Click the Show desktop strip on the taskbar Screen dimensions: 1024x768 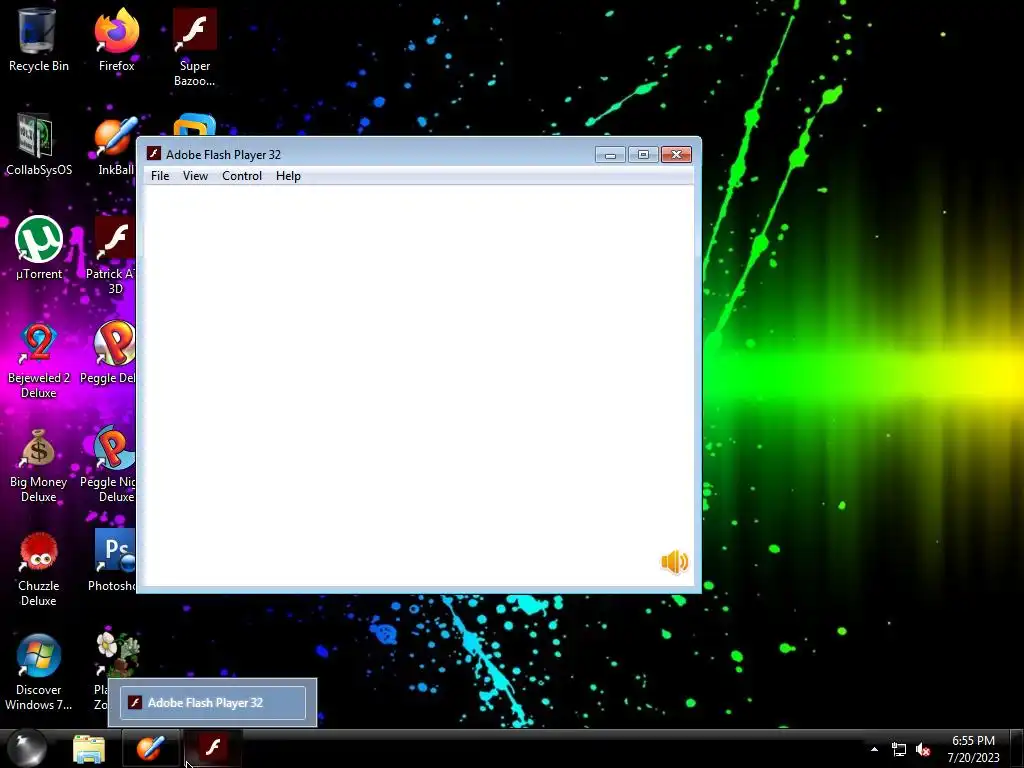point(1017,749)
